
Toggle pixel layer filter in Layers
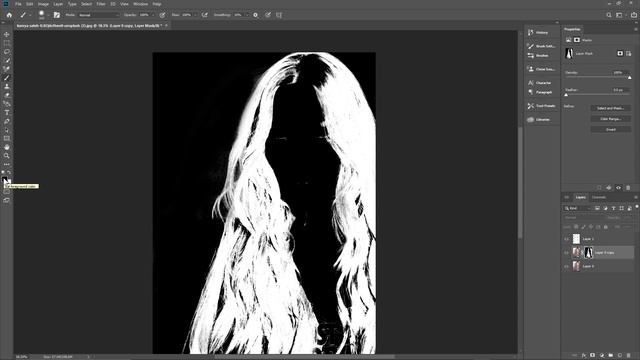[597, 208]
